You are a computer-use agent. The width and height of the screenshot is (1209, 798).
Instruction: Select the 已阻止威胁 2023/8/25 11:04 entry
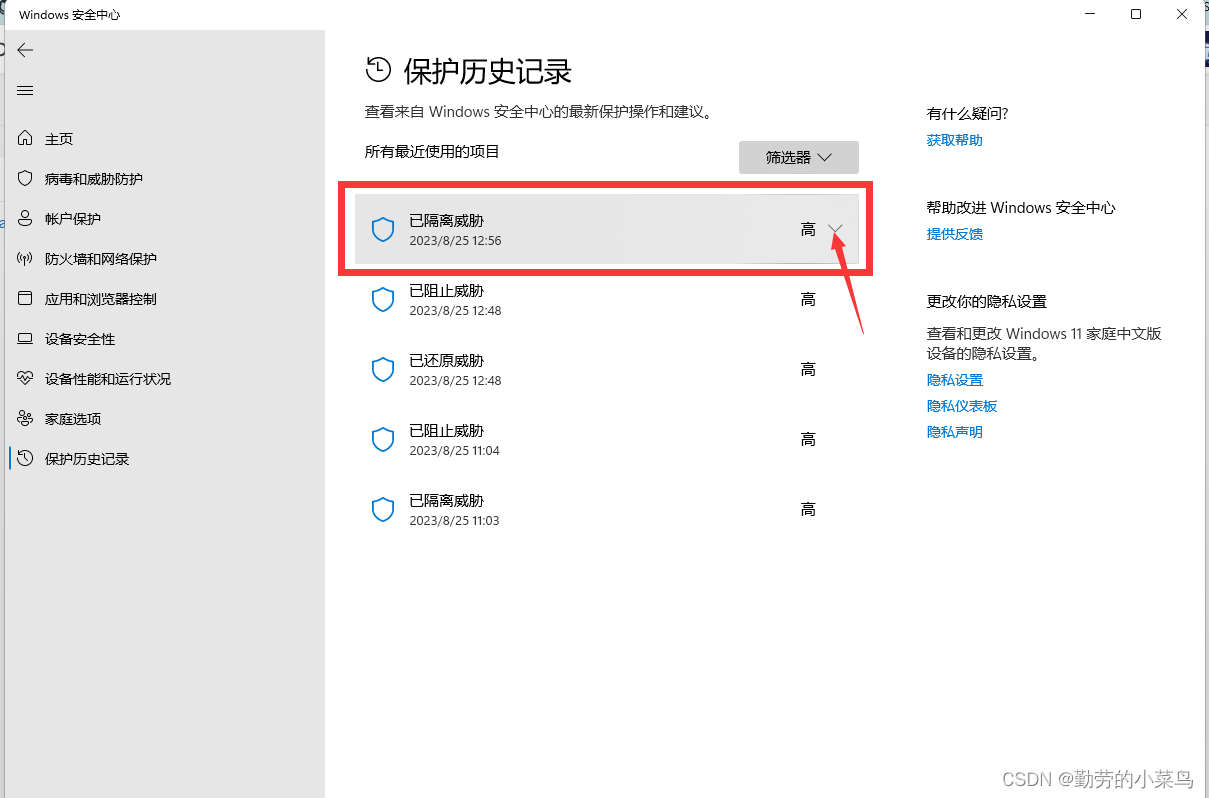[x=607, y=440]
